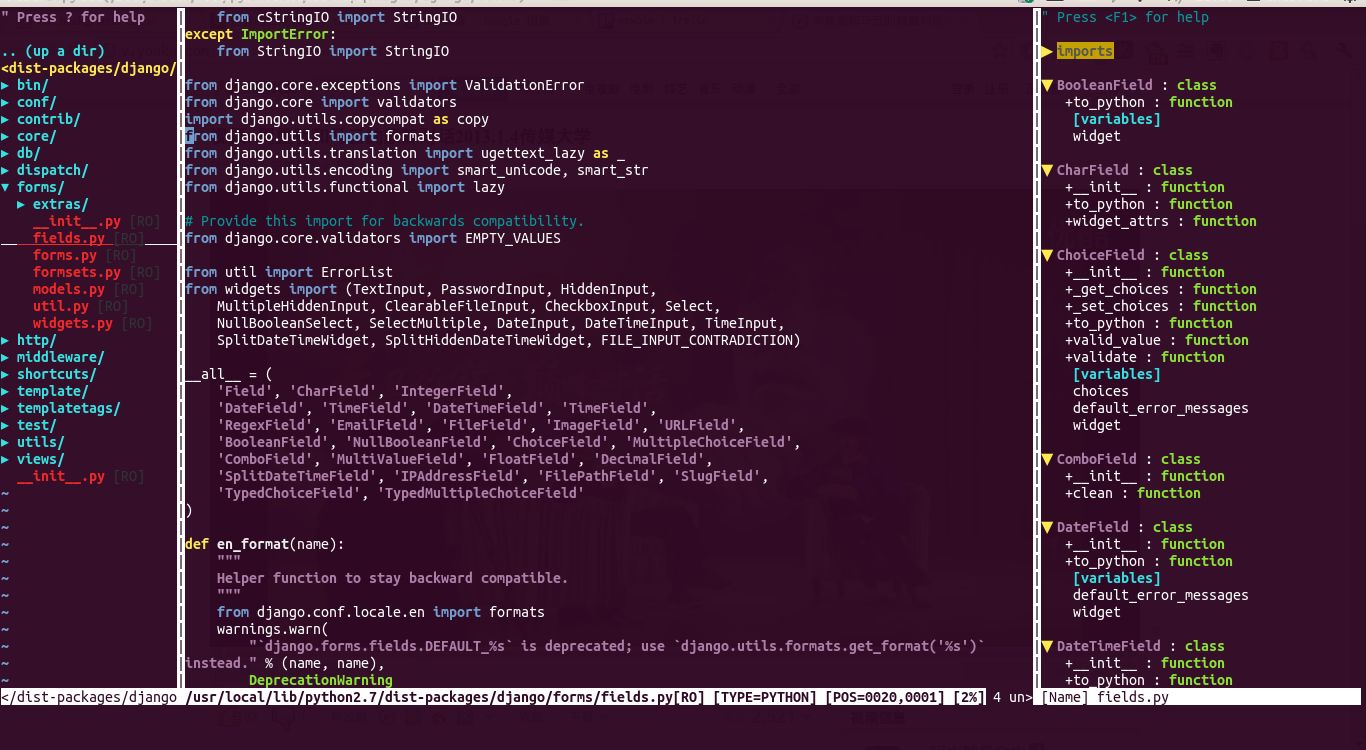Expand the contrib/ folder arrow

coord(6,120)
